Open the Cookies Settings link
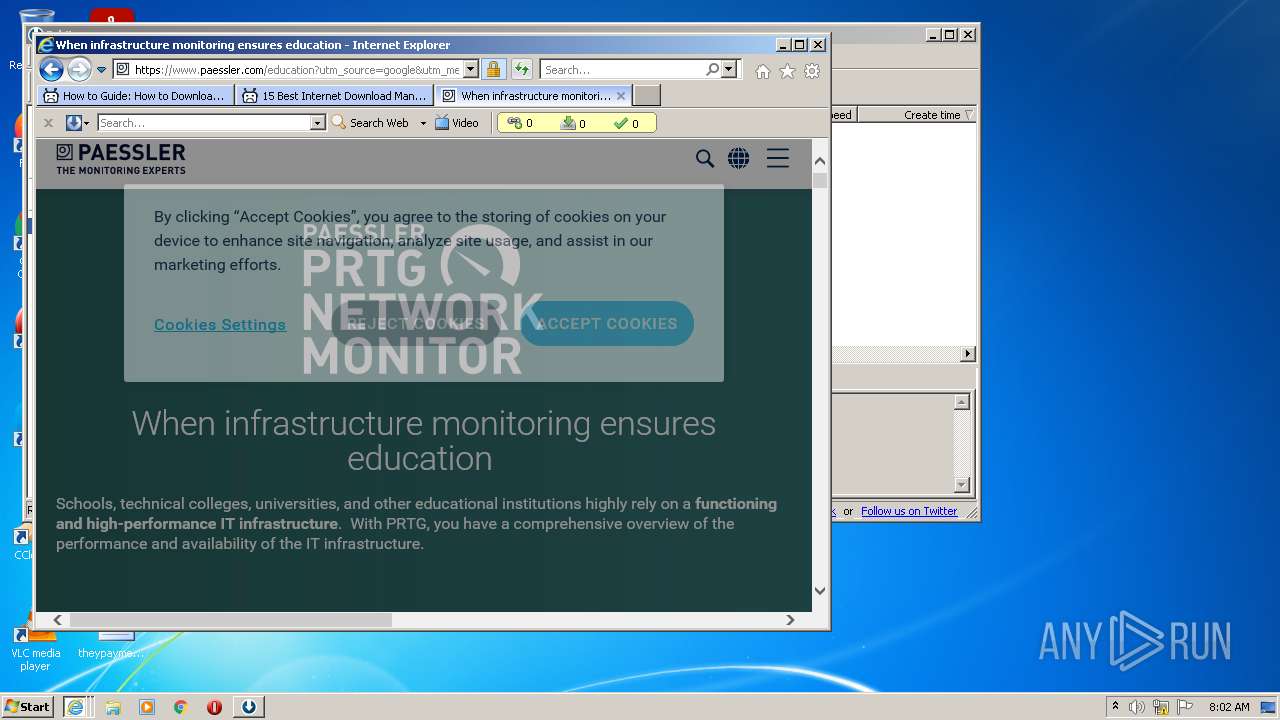This screenshot has width=1280, height=720. click(220, 325)
